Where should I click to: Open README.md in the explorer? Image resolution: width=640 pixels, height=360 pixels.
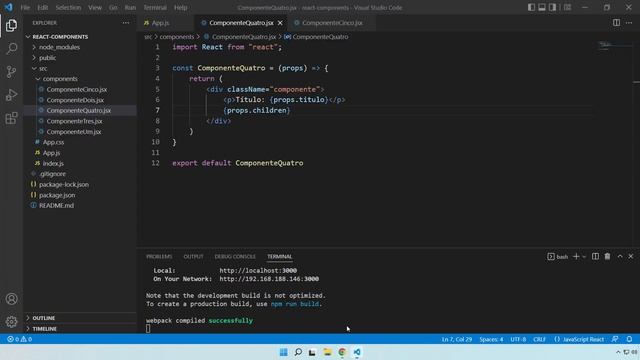(56, 206)
